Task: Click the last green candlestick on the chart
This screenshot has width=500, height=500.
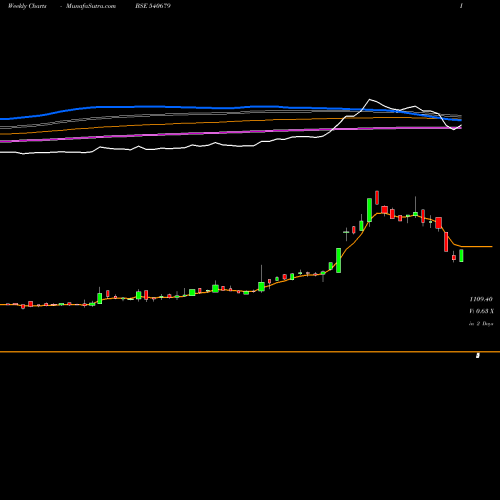Action: (461, 256)
